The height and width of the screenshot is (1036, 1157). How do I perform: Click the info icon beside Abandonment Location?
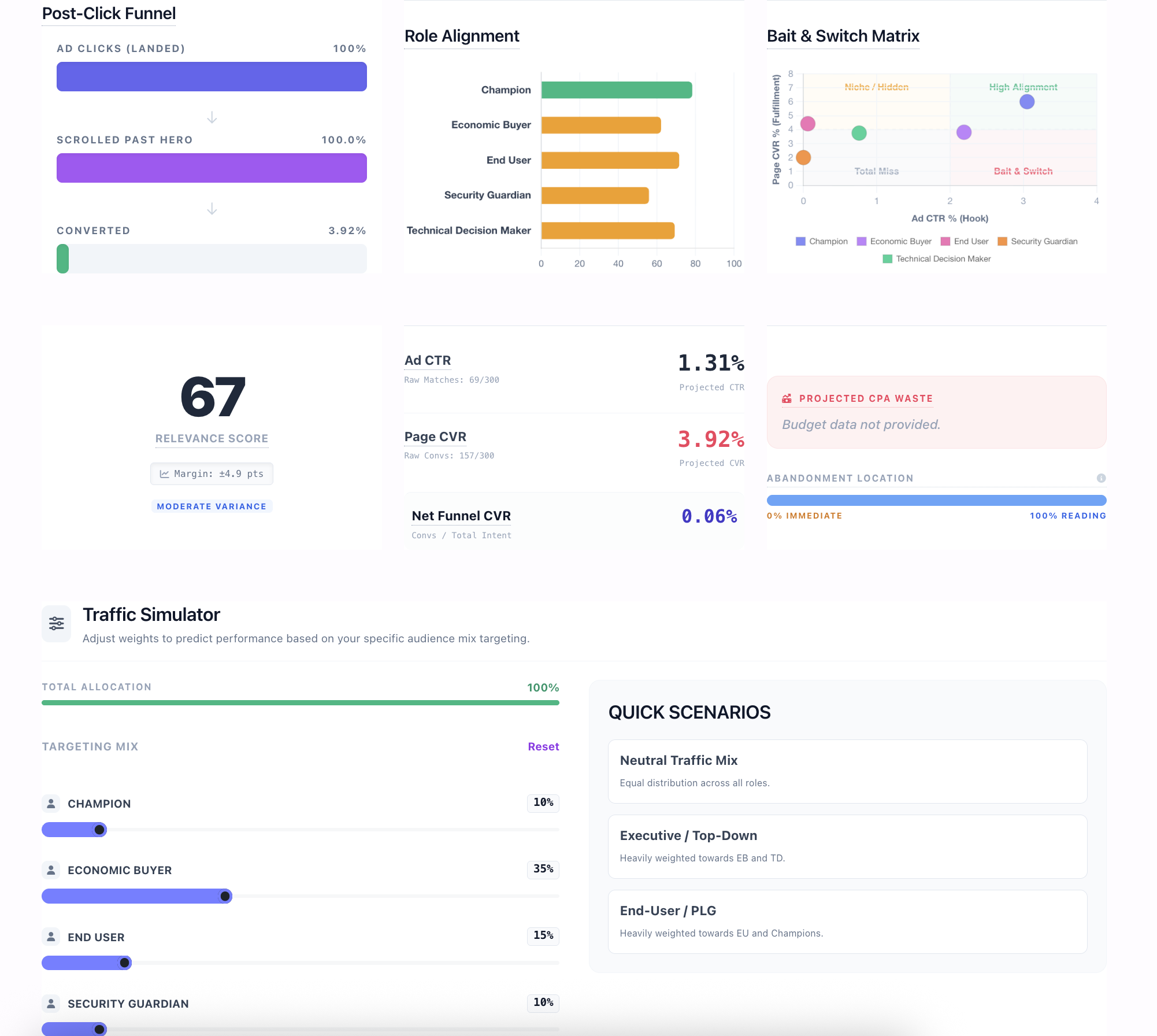tap(1102, 478)
